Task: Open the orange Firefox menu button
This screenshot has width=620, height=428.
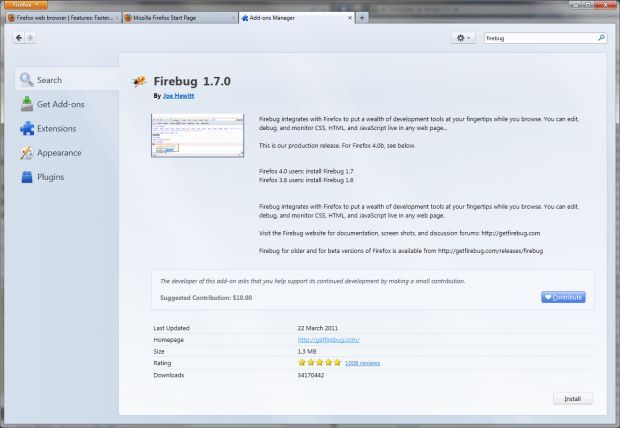Action: [x=26, y=4]
